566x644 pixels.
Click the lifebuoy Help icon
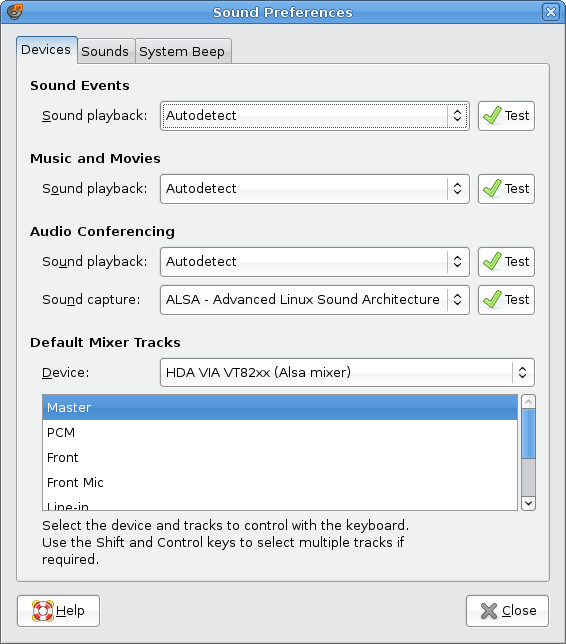tap(43, 611)
